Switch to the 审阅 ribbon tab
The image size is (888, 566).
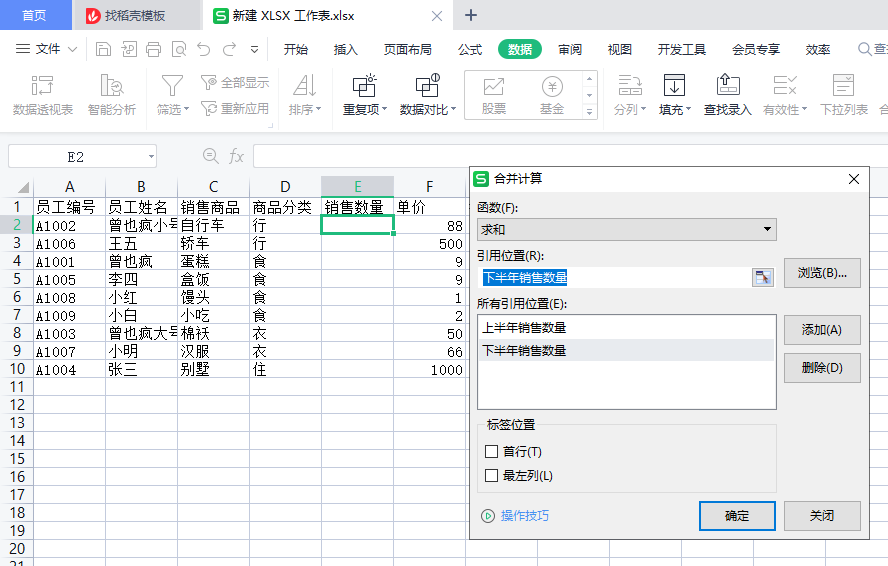[570, 50]
